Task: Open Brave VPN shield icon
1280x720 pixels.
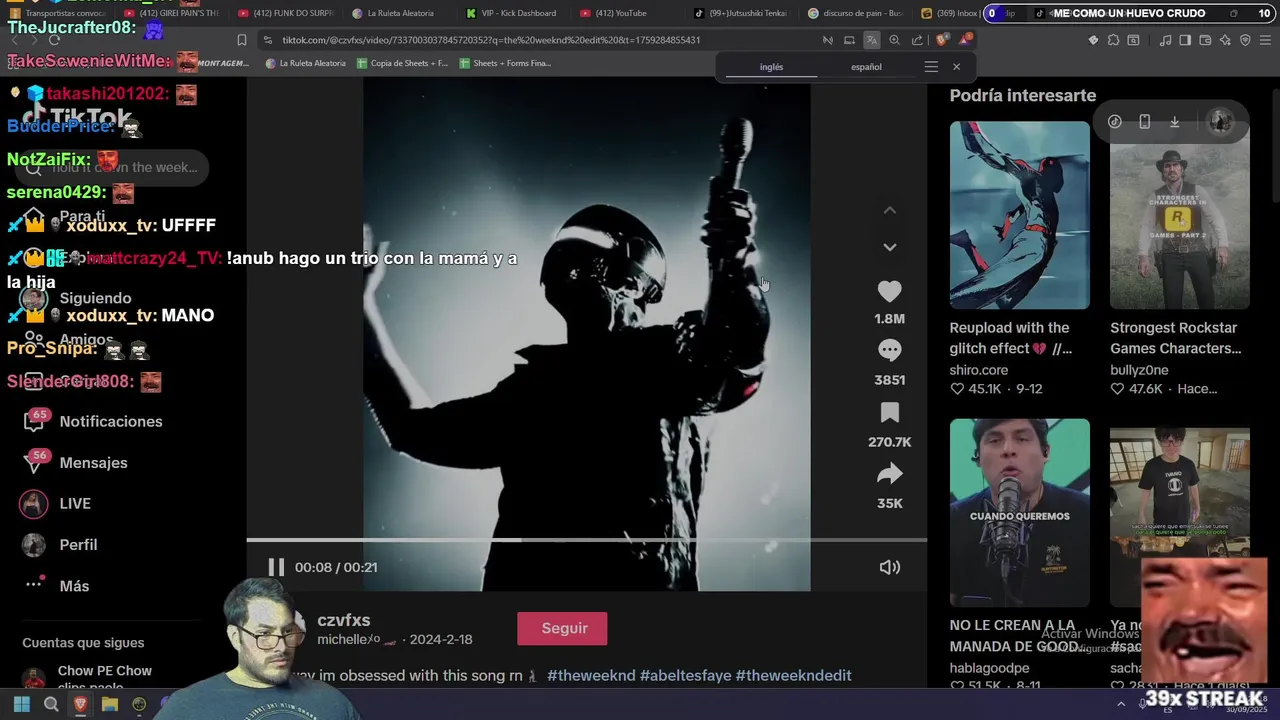Action: [x=1245, y=40]
